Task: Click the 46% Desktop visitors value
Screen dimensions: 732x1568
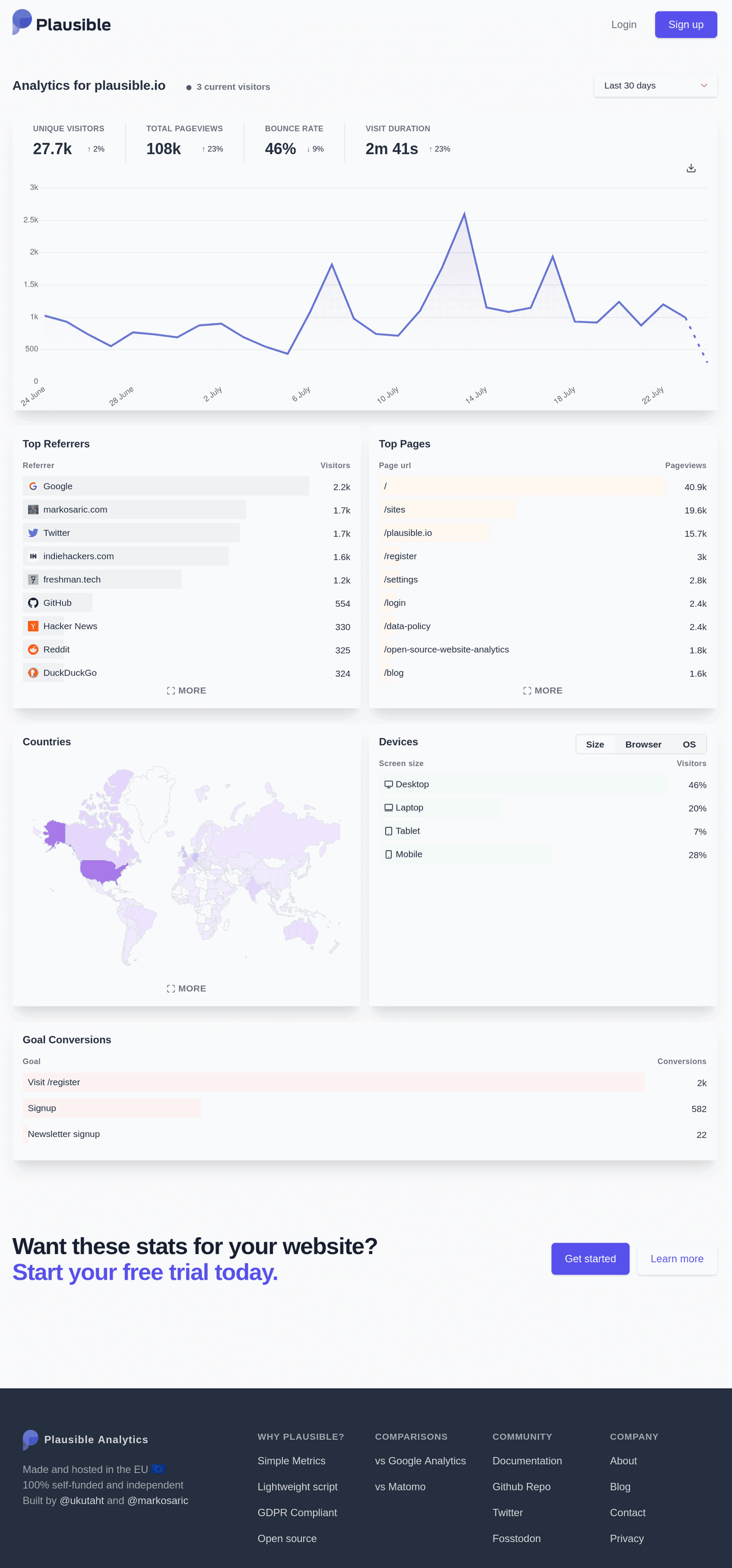Action: tap(697, 785)
